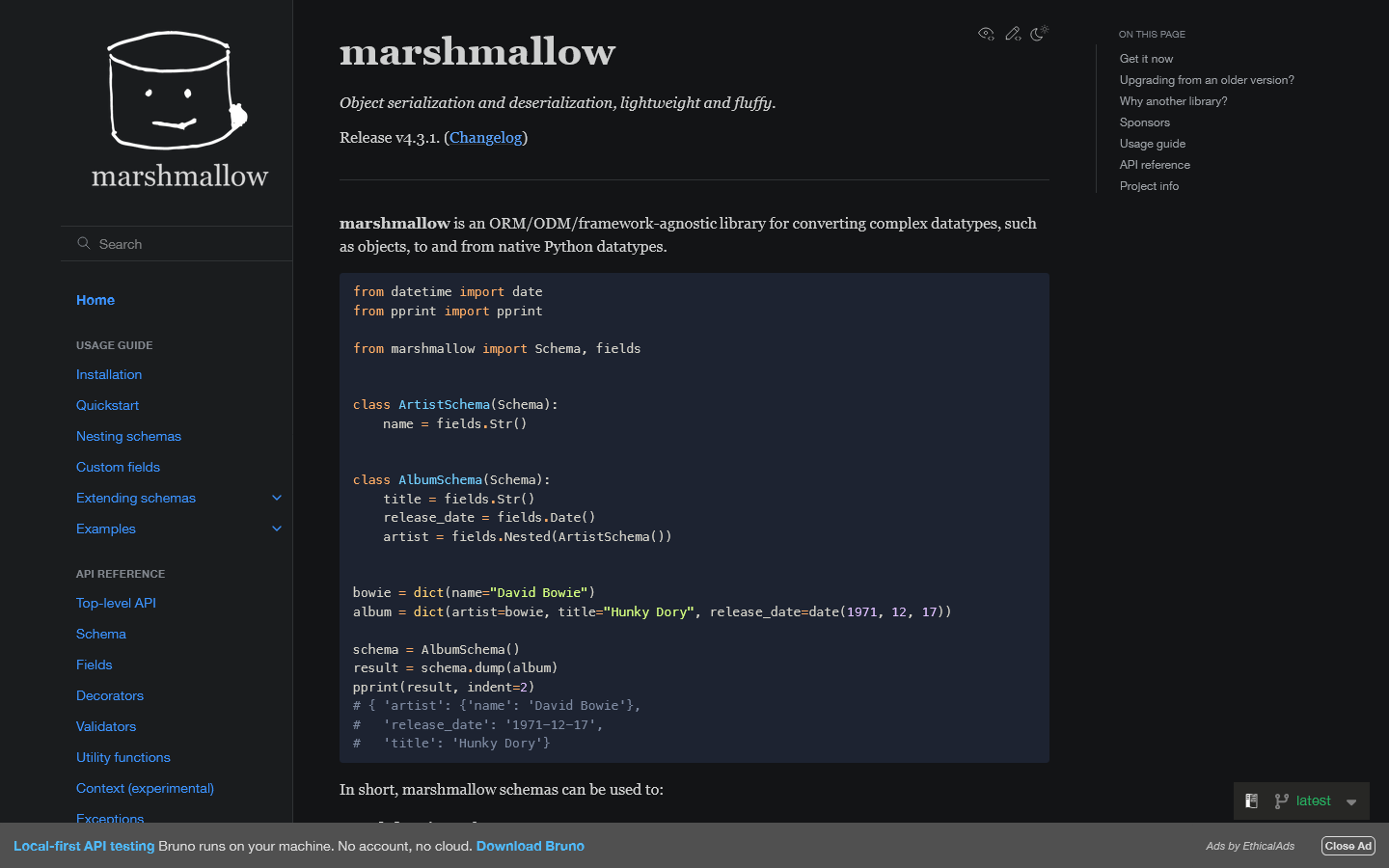The width and height of the screenshot is (1389, 868).
Task: Click the 'USAGE GUIDE' sidebar caption
Action: point(114,345)
